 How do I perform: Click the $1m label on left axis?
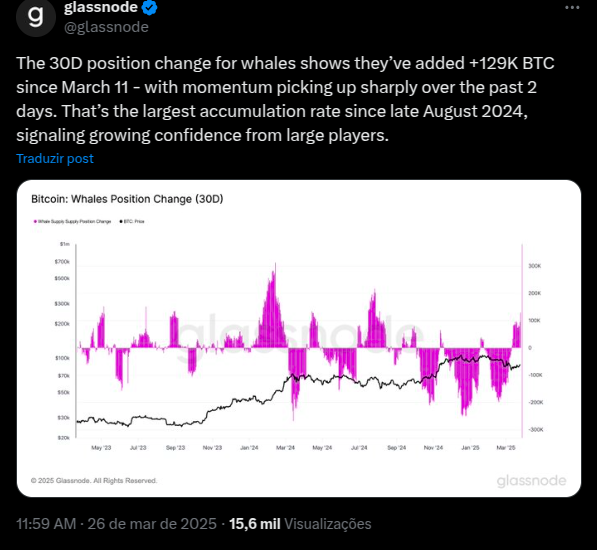click(65, 244)
